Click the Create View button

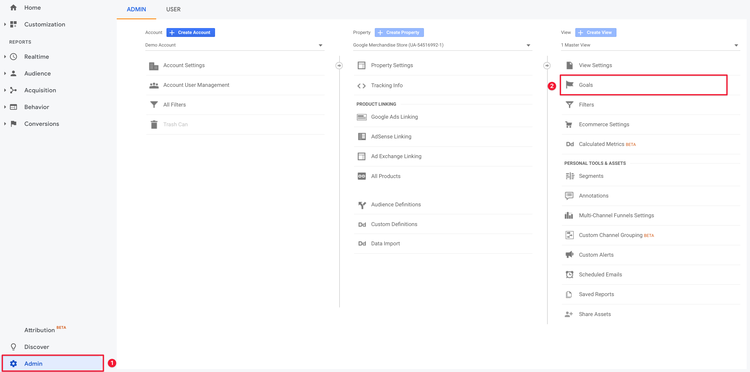596,33
